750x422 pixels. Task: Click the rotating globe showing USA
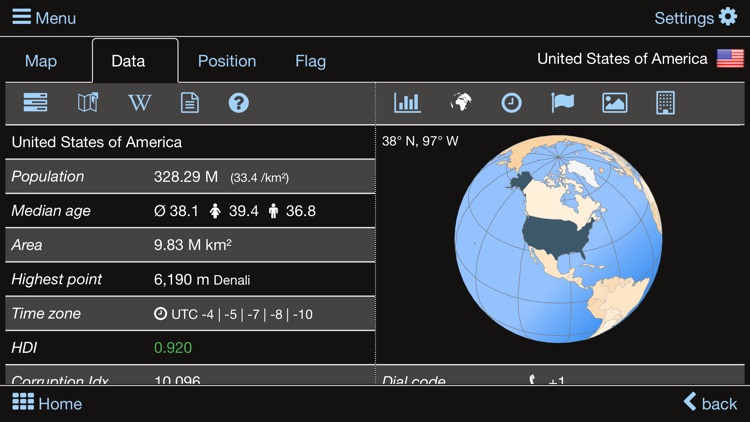pyautogui.click(x=558, y=239)
